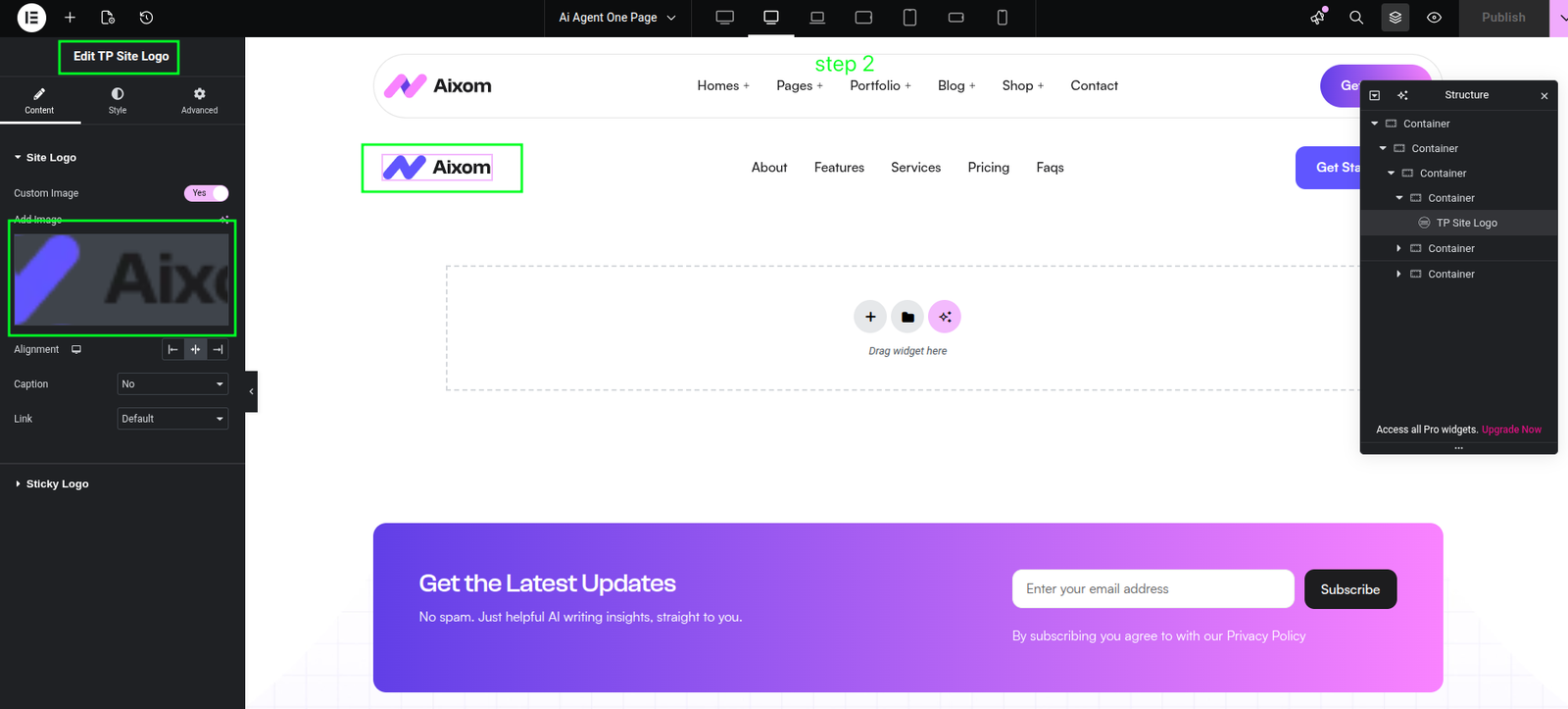
Task: Click the plus add-section button
Action: pyautogui.click(x=870, y=317)
